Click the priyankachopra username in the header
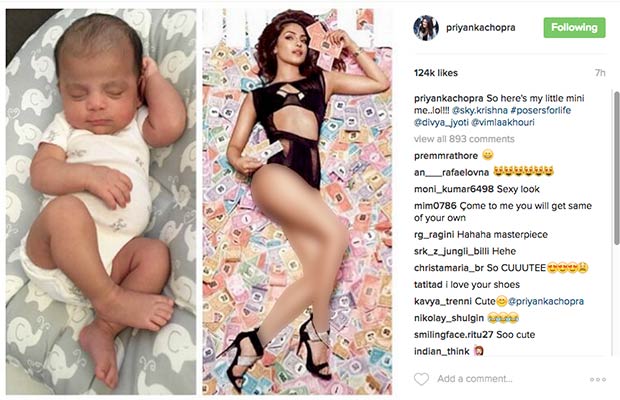620x400 pixels. (480, 28)
